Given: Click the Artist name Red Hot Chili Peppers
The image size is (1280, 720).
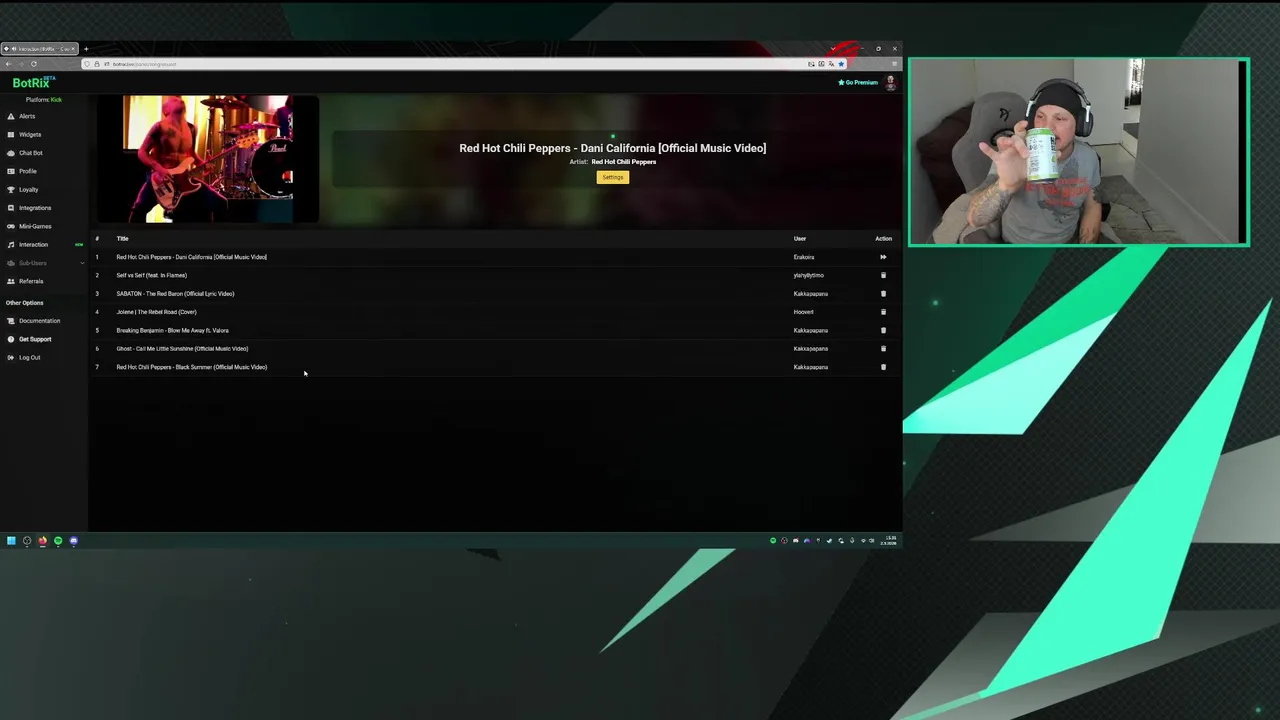Looking at the screenshot, I should [623, 162].
